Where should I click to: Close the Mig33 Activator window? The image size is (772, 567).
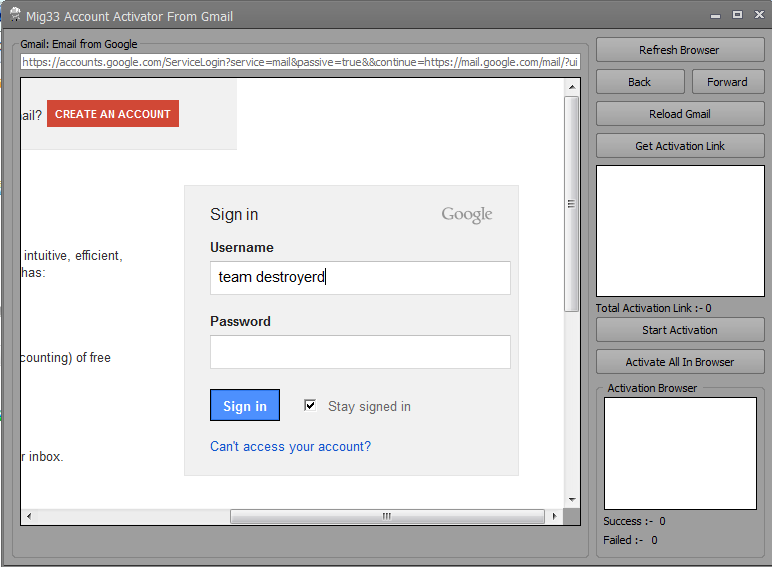759,15
